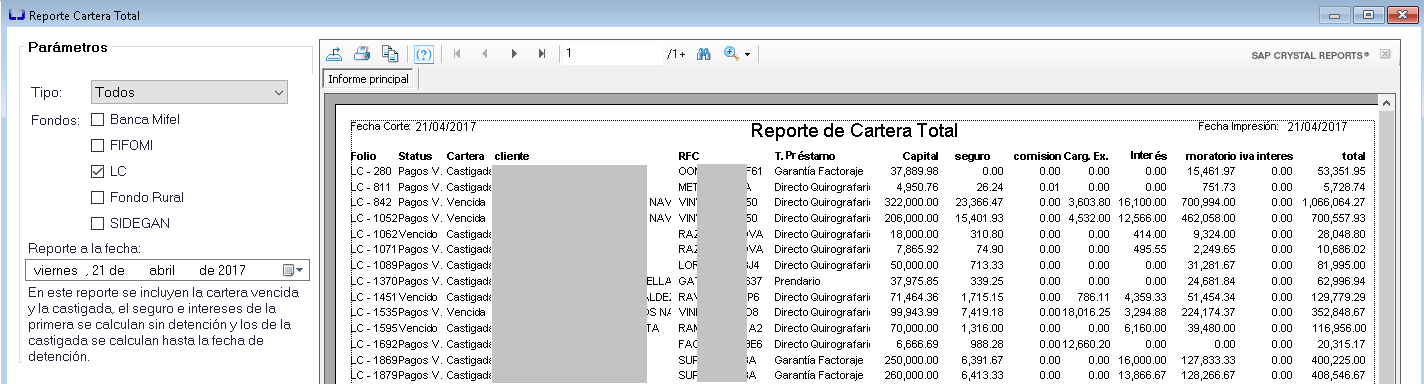Viewport: 1424px width, 384px height.
Task: Click the Export Report icon
Action: pos(335,53)
